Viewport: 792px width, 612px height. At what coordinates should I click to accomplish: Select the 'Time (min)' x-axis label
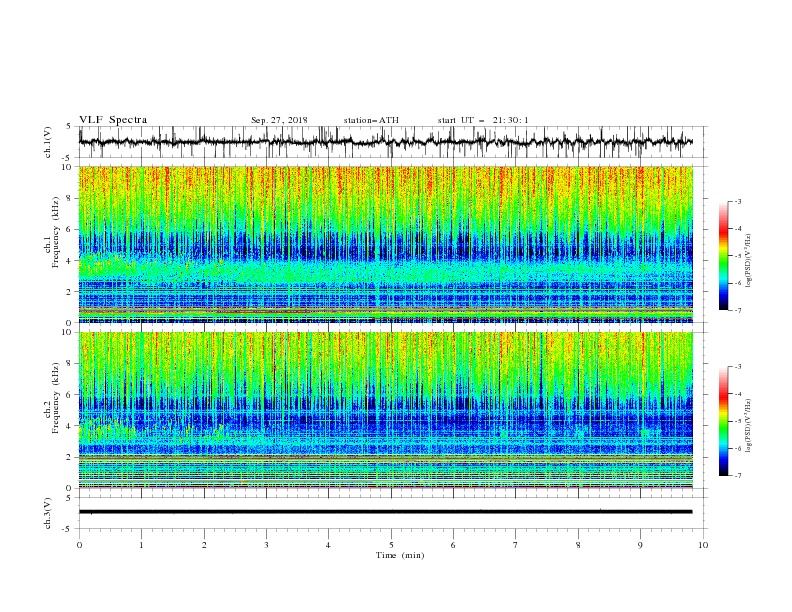click(x=400, y=555)
